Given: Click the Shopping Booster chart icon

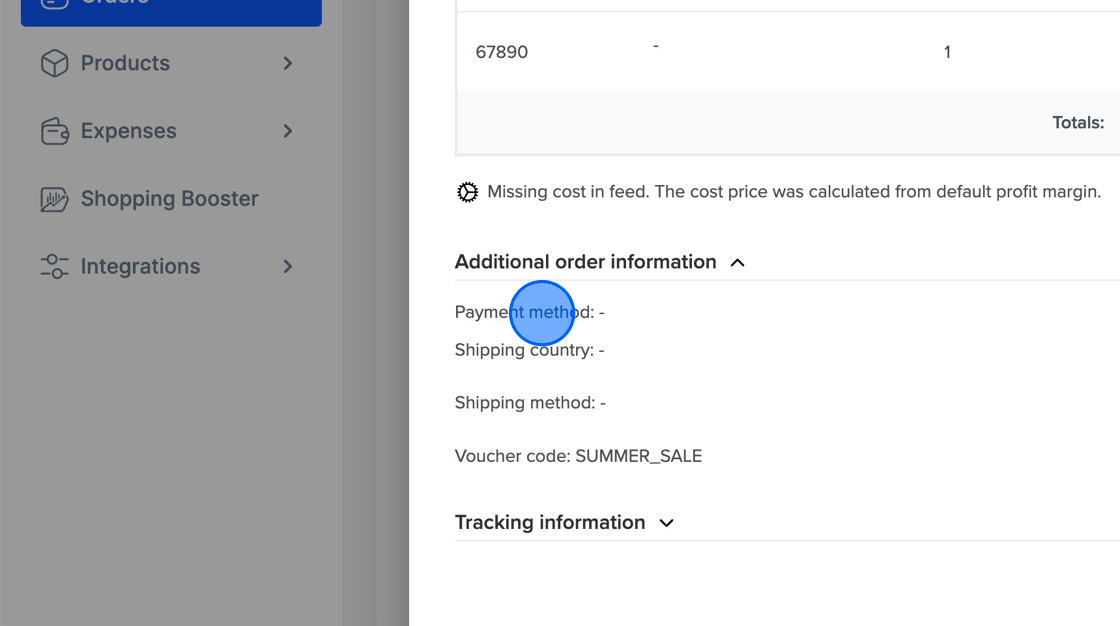Looking at the screenshot, I should pos(54,198).
